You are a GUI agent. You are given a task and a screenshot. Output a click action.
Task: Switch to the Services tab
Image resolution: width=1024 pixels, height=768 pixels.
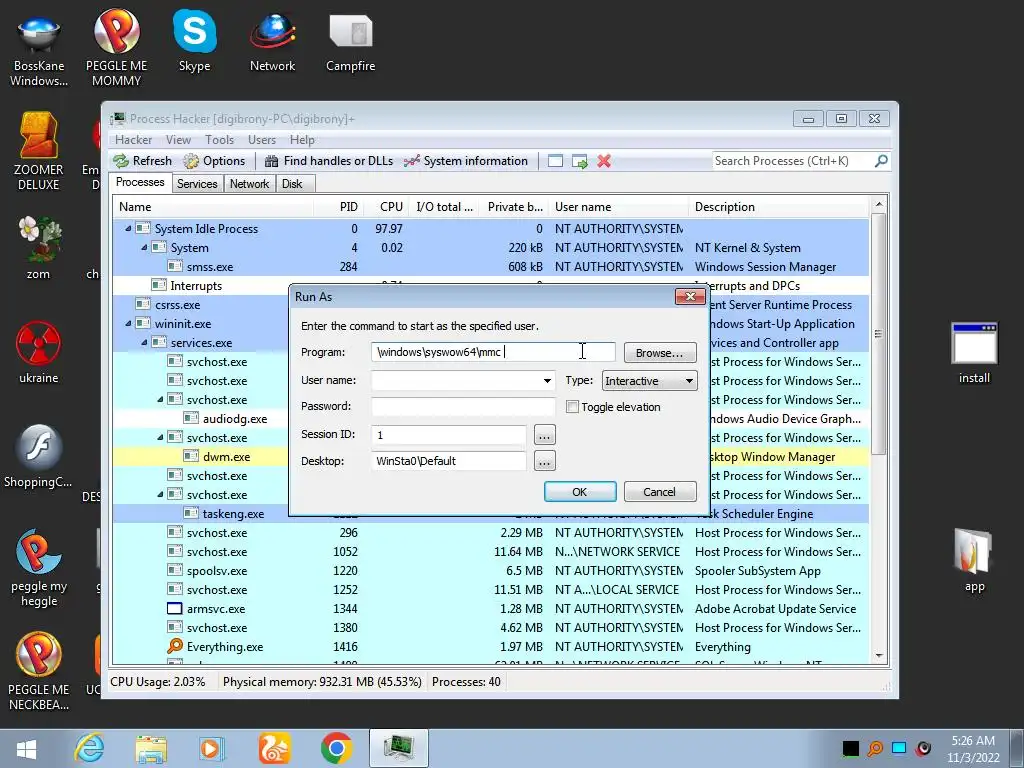197,184
